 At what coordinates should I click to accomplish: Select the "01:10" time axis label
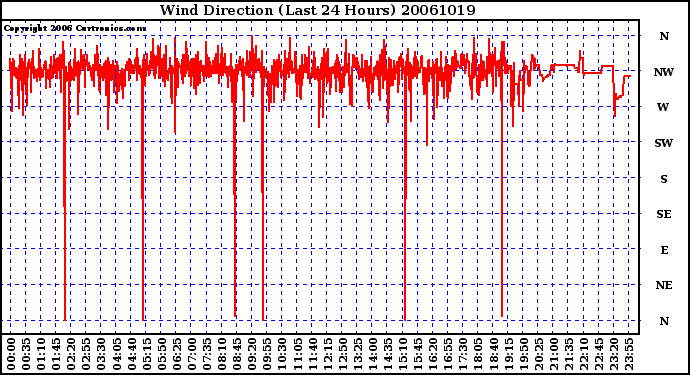pos(41,354)
